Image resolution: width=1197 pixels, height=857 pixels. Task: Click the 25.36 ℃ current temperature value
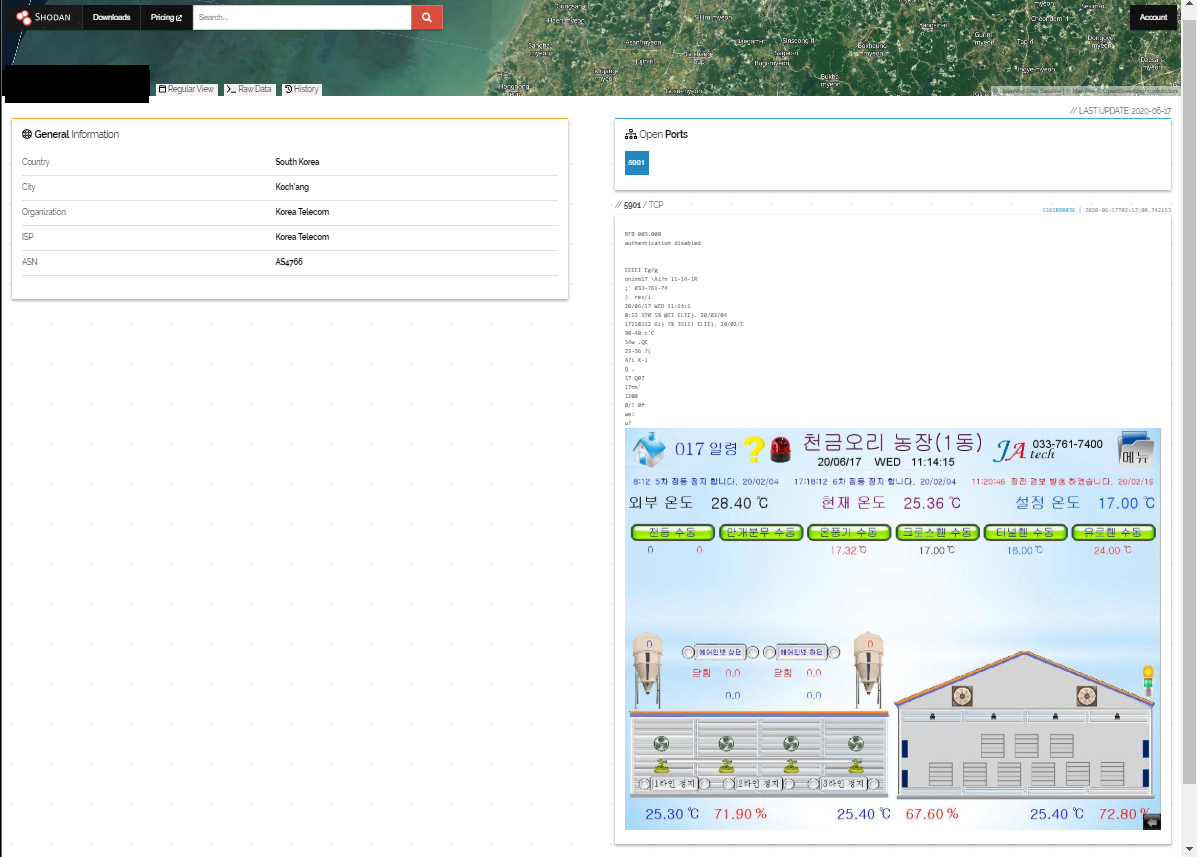tap(932, 504)
